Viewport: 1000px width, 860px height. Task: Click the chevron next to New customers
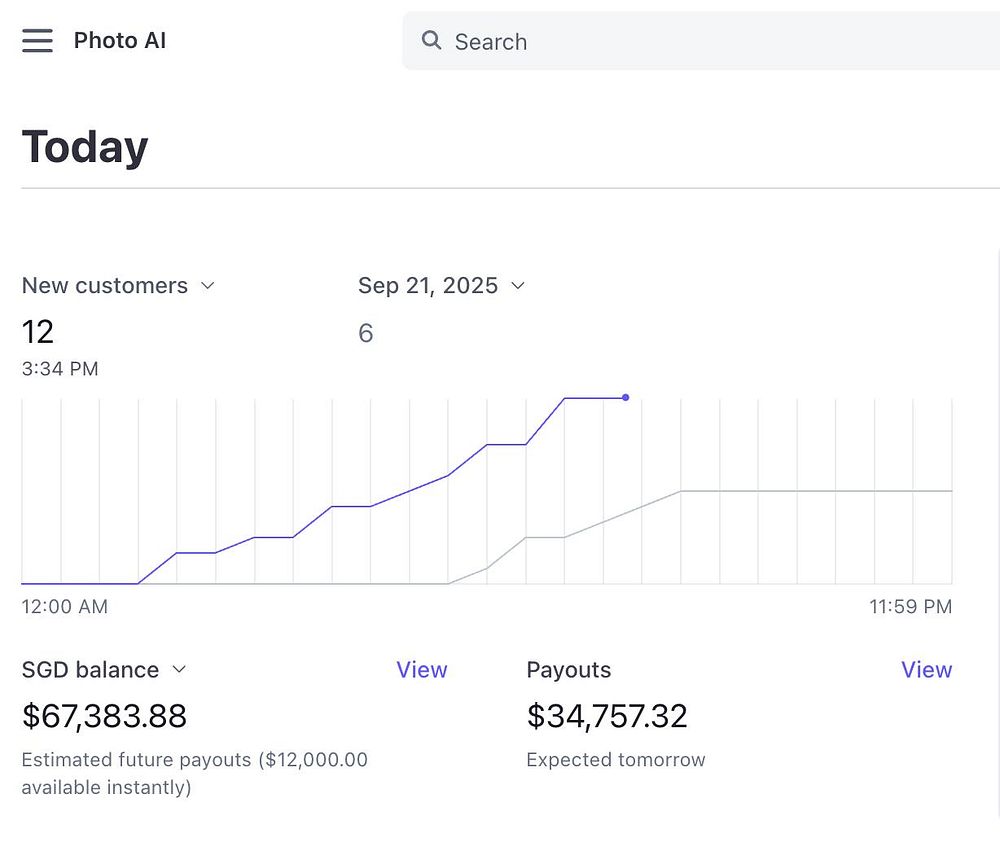[x=208, y=286]
